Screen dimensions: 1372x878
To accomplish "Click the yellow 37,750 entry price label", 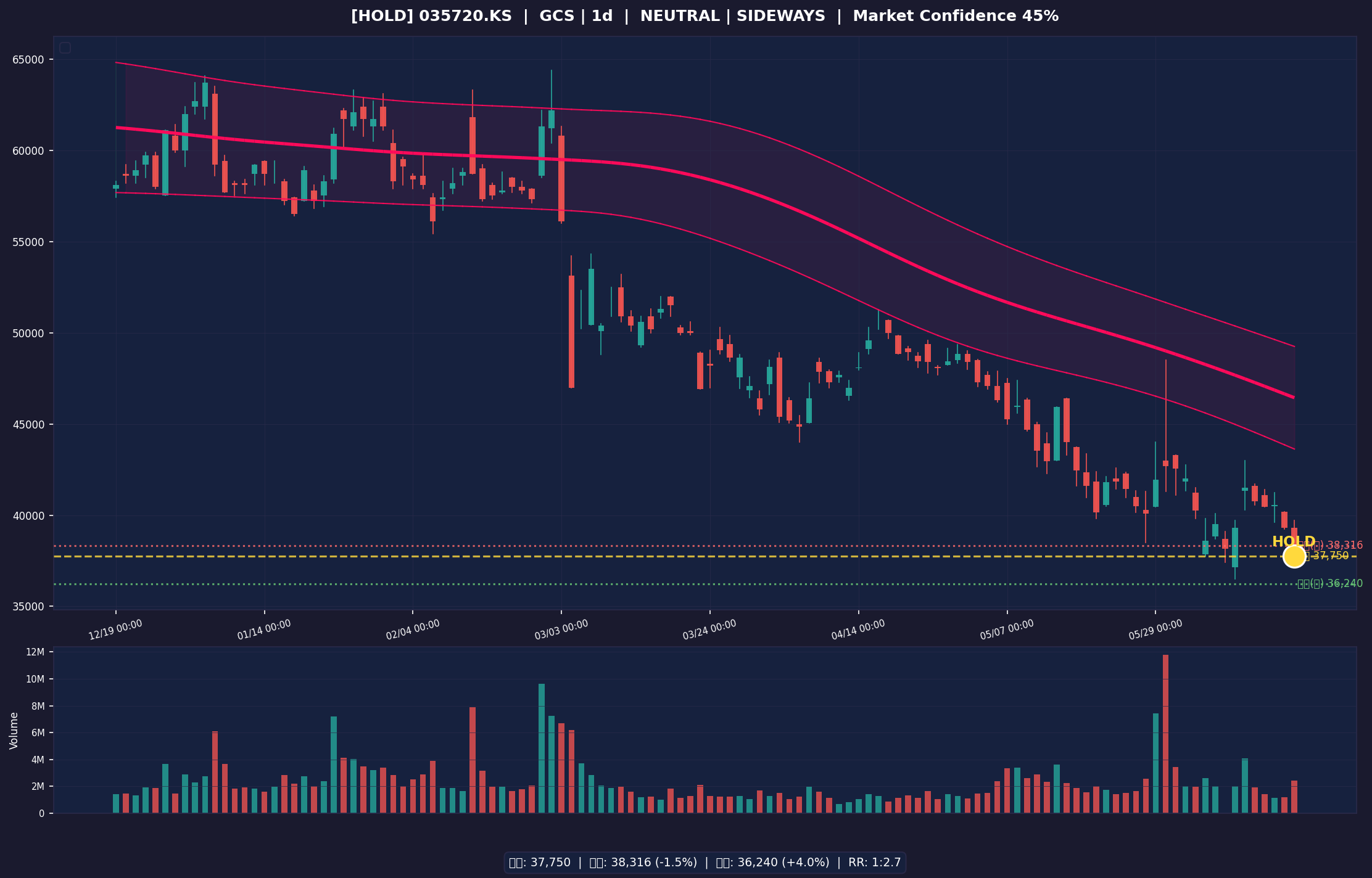I will [1326, 556].
